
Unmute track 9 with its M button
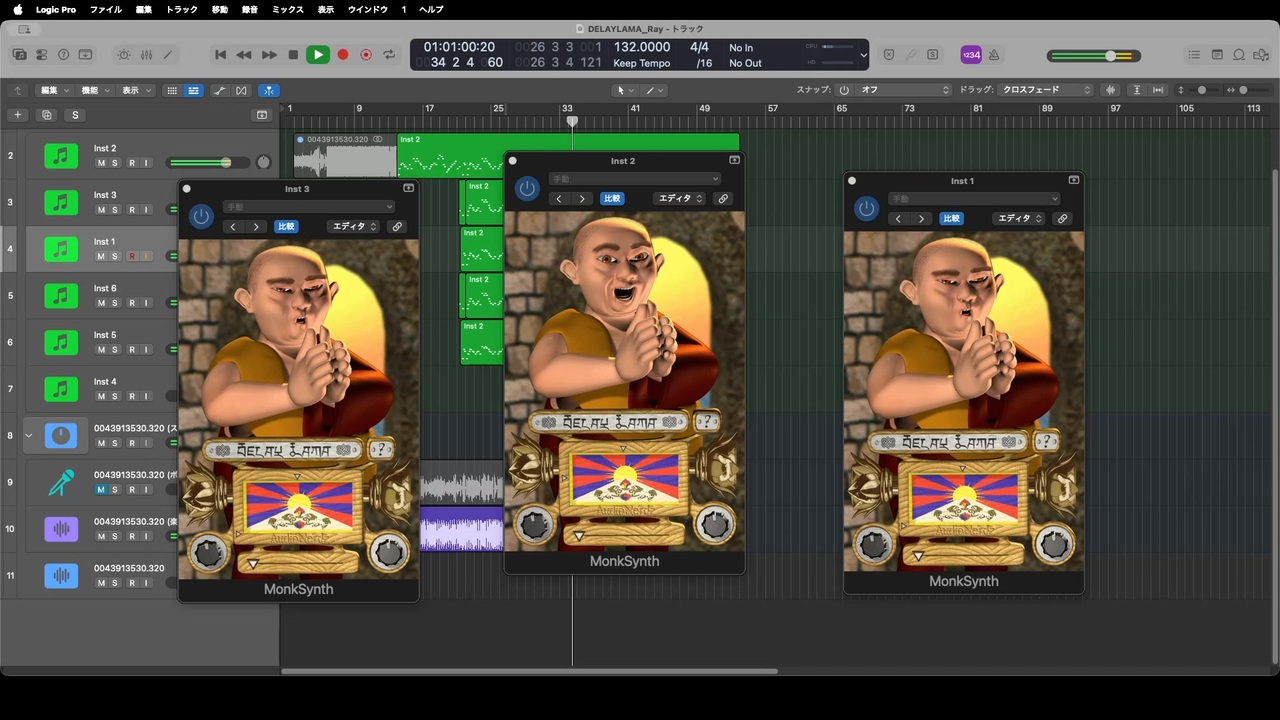tap(101, 490)
